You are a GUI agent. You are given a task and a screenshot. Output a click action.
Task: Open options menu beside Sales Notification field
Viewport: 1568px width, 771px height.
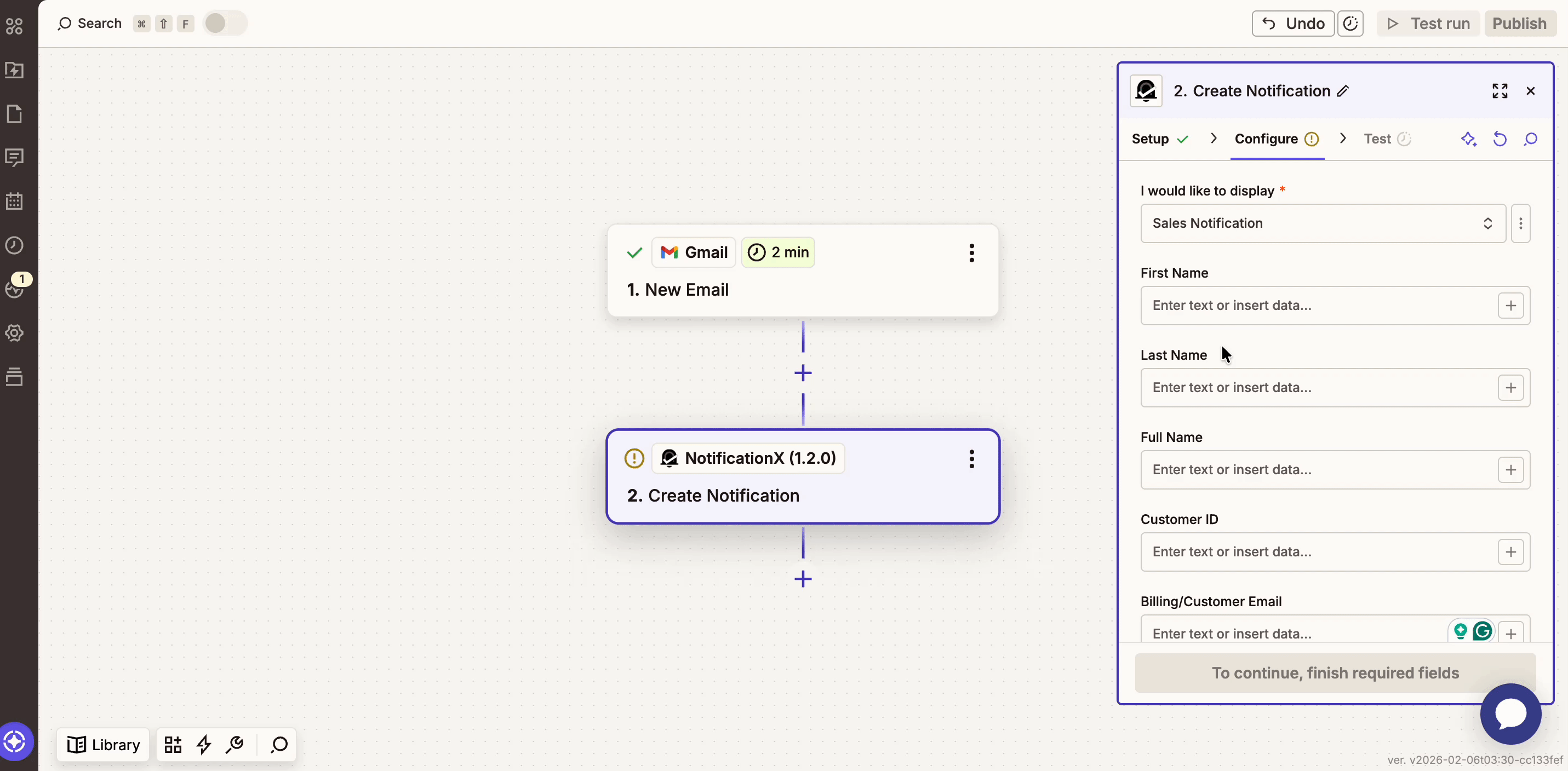1520,223
